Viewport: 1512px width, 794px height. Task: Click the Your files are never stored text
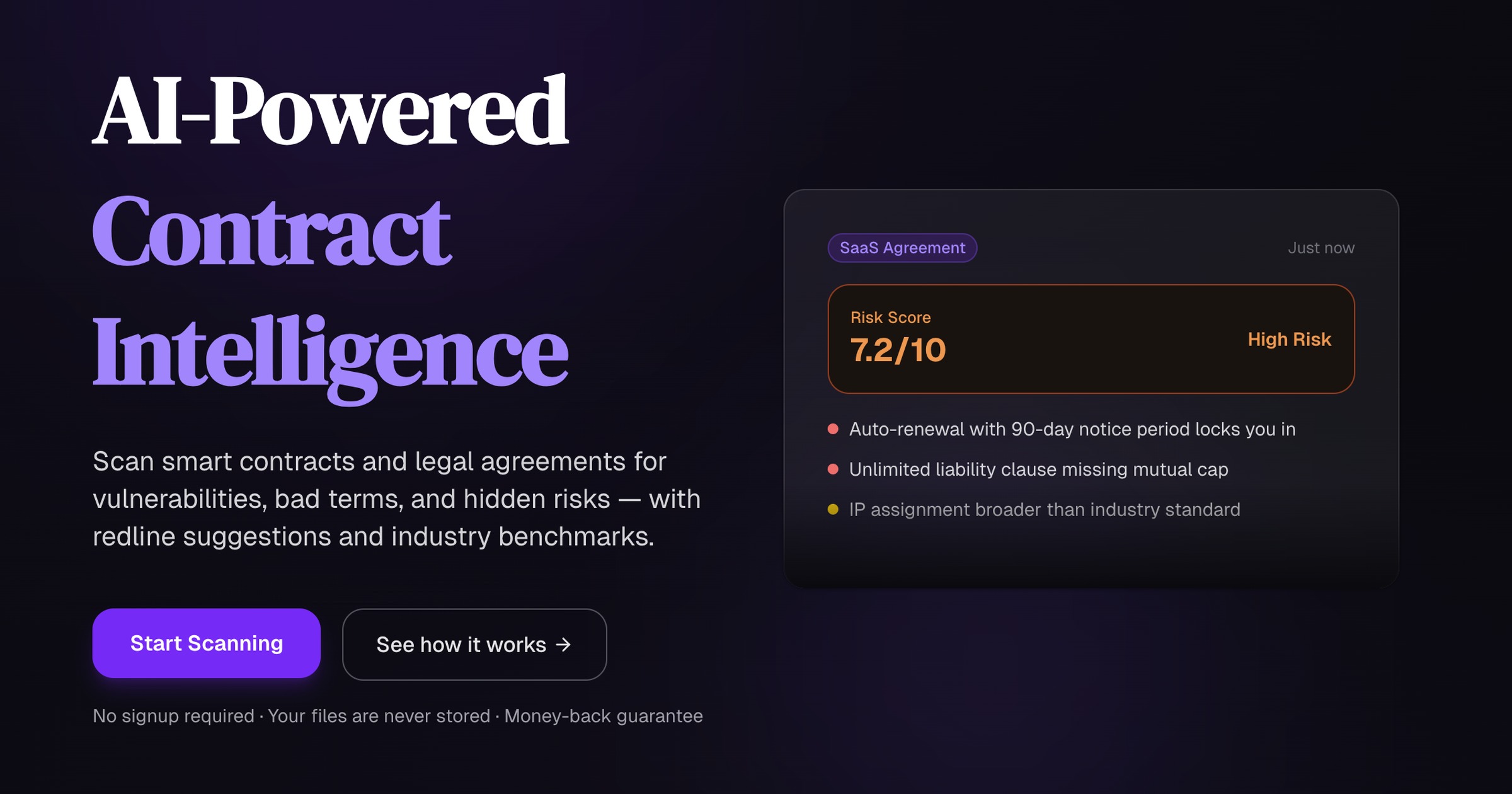pos(379,716)
